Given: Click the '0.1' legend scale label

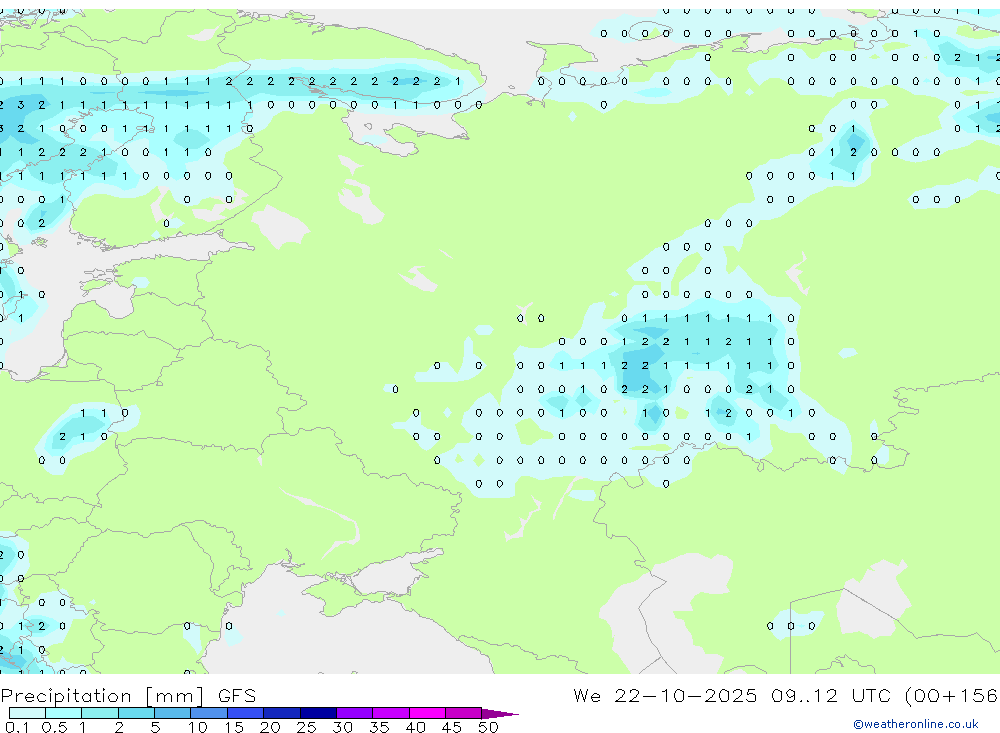Looking at the screenshot, I should point(17,727).
